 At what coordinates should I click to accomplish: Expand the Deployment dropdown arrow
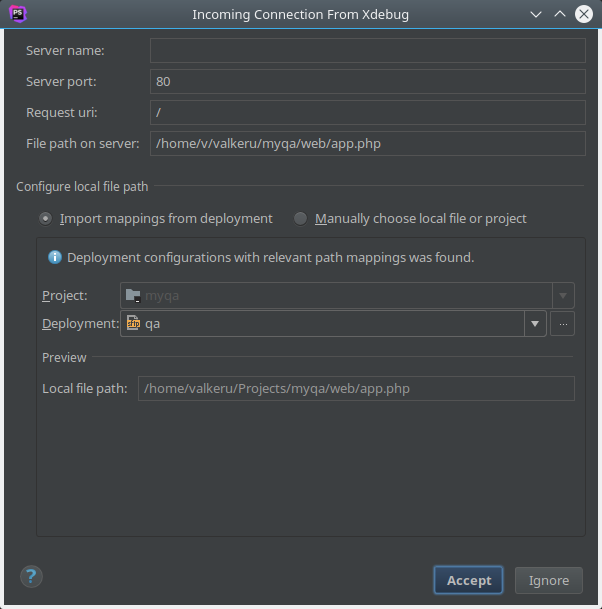(535, 323)
